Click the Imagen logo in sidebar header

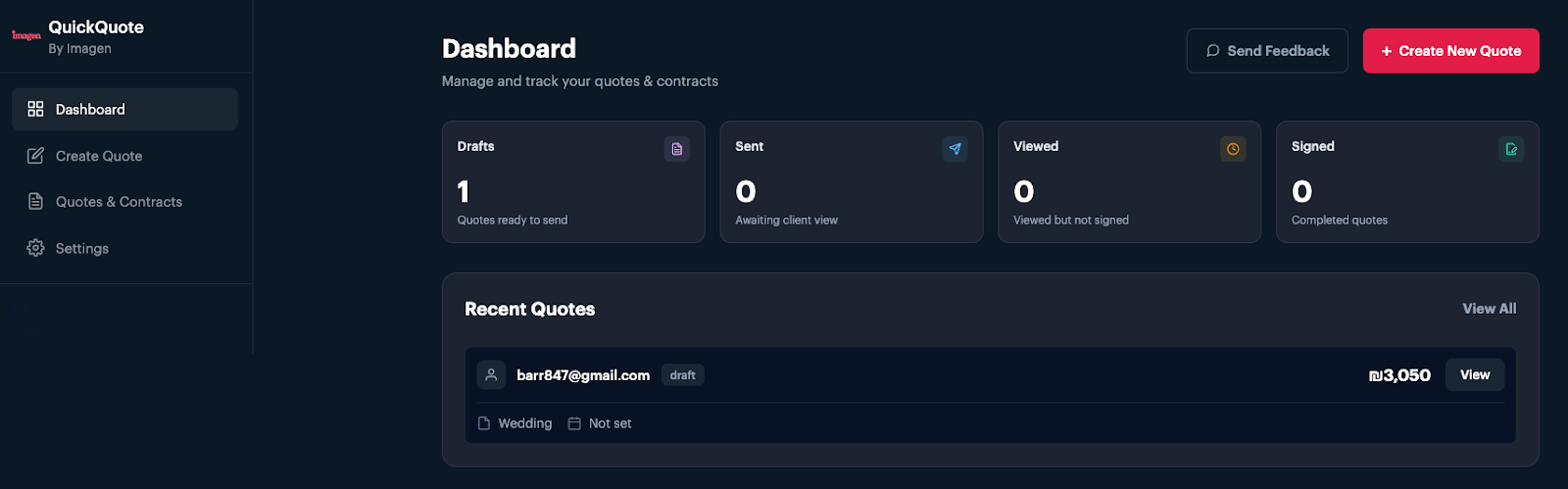coord(26,35)
